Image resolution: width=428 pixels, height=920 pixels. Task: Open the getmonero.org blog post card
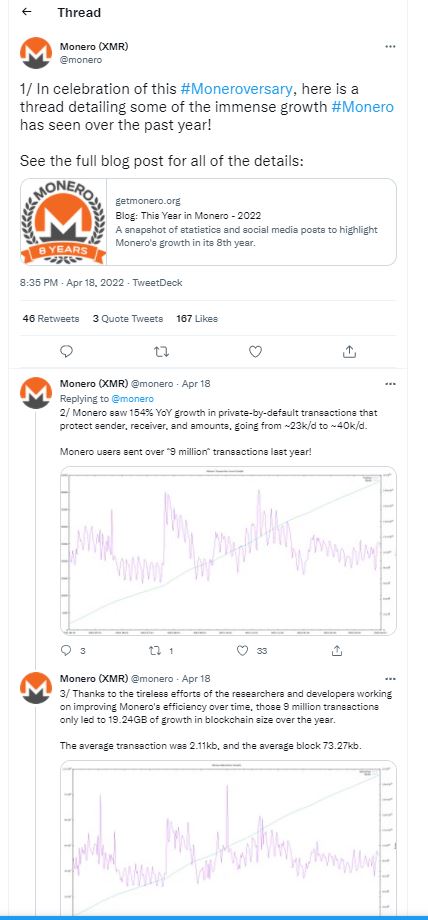pyautogui.click(x=208, y=222)
